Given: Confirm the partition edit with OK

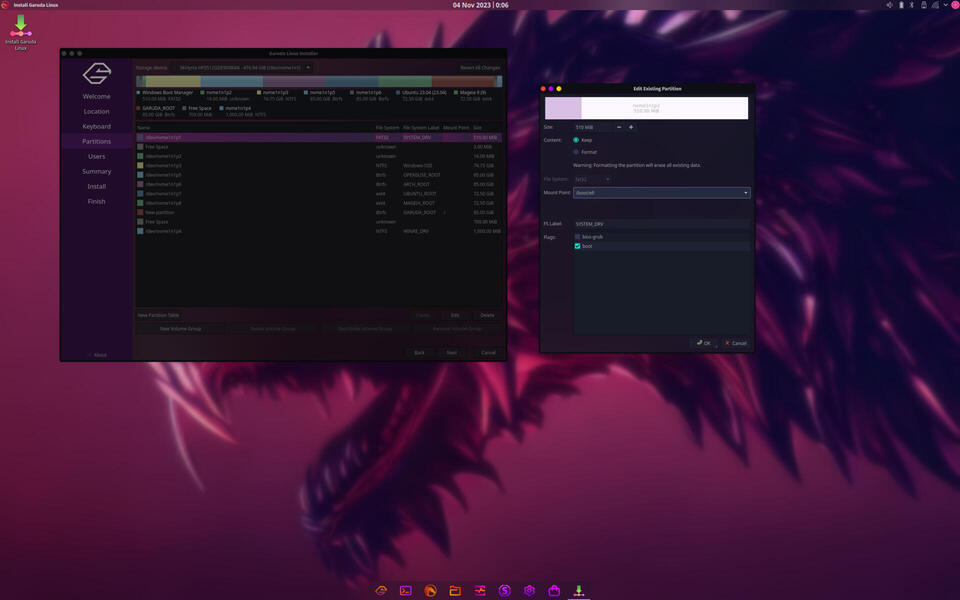Looking at the screenshot, I should (703, 343).
